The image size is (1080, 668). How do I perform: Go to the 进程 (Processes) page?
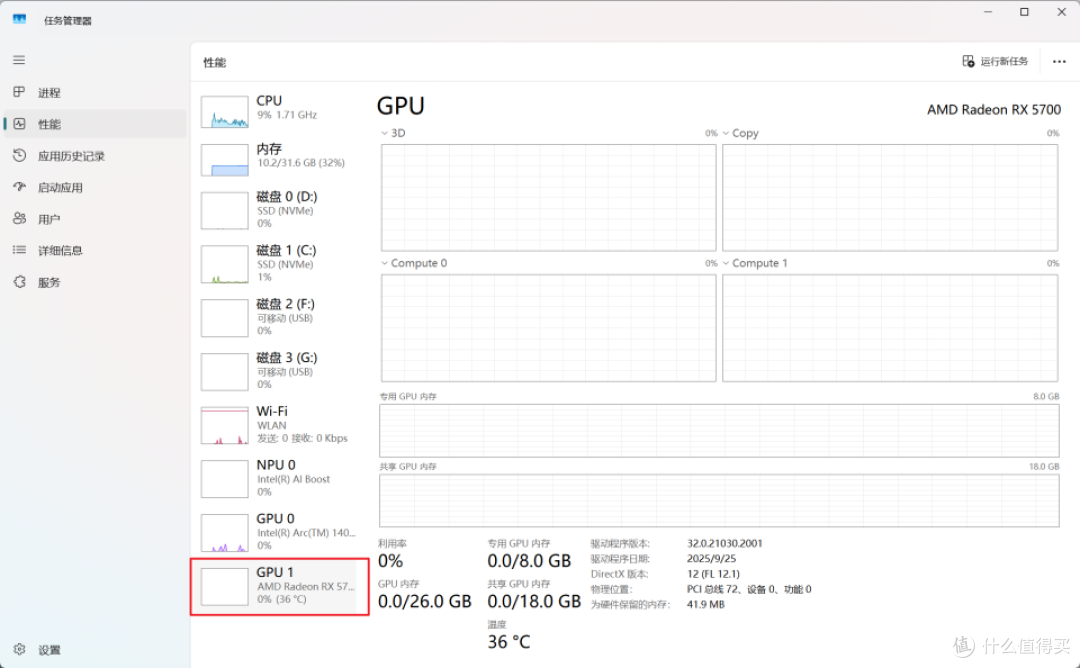(x=49, y=92)
